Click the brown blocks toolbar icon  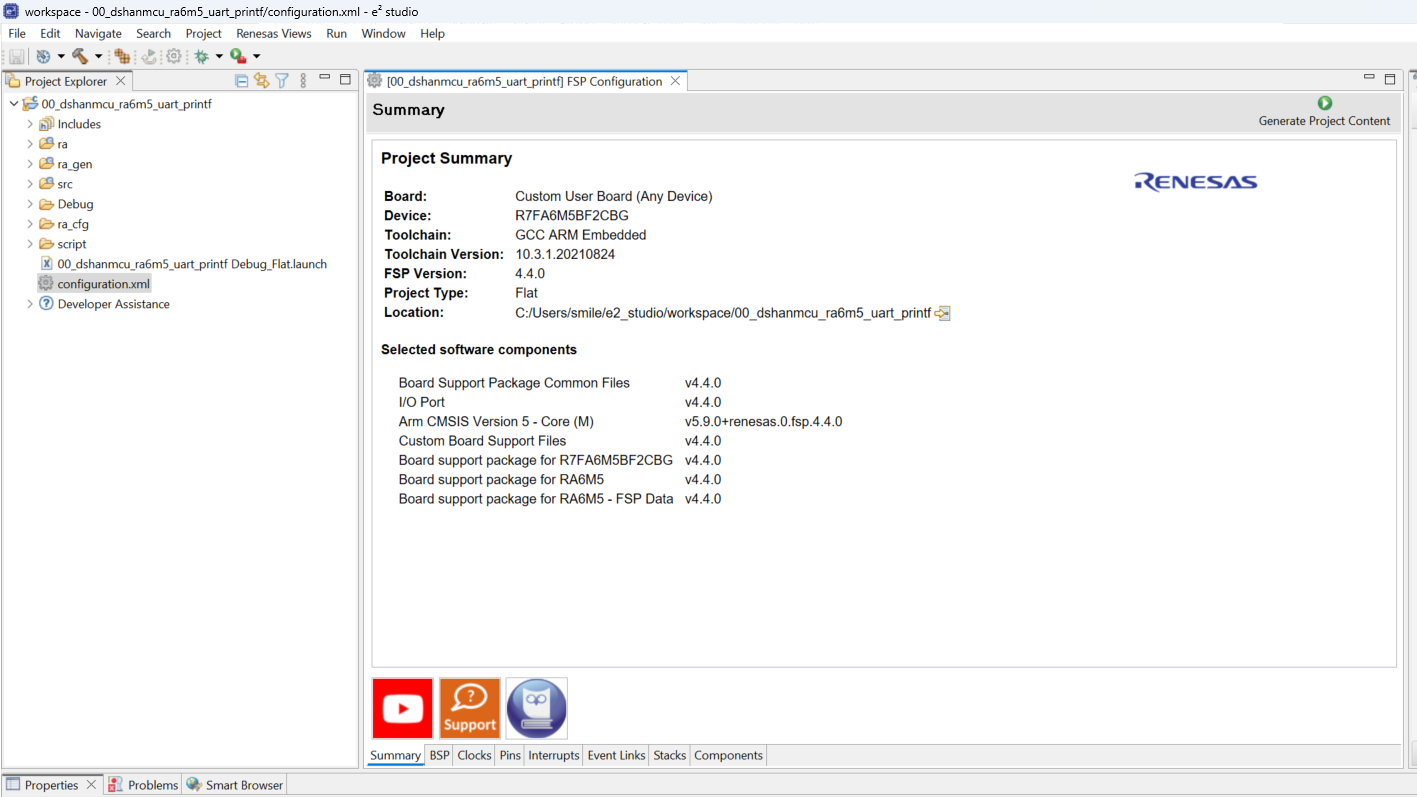[122, 57]
